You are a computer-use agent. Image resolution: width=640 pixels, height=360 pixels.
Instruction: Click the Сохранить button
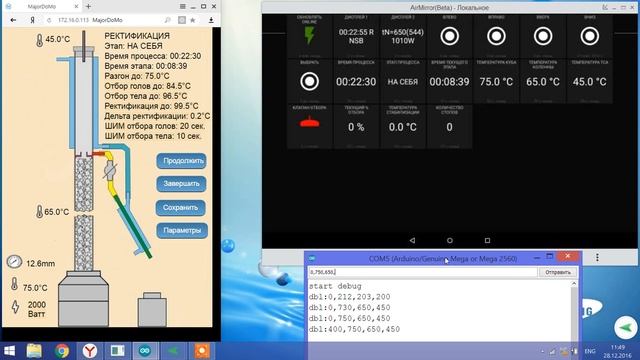[x=181, y=207]
